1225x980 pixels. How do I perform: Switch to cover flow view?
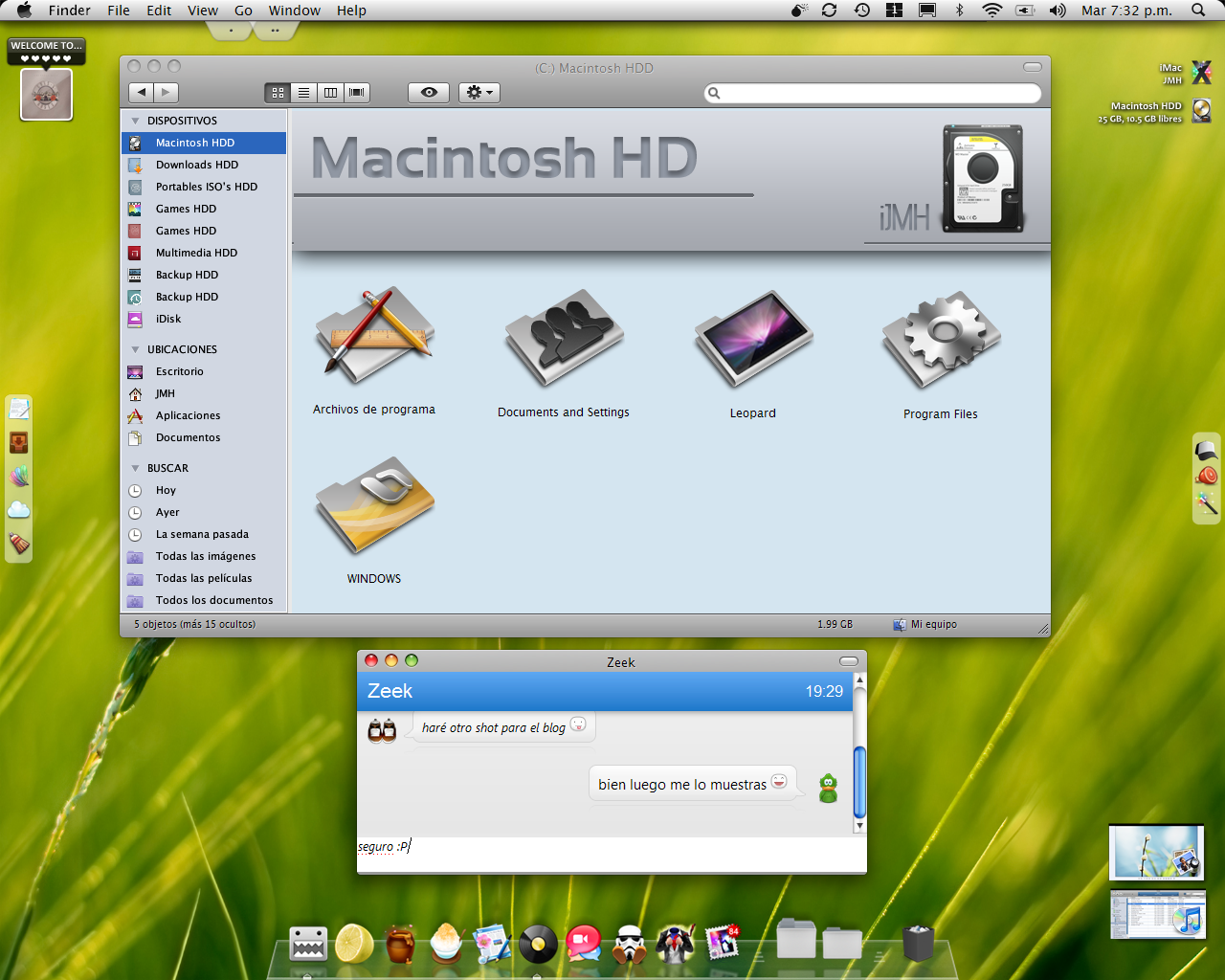pyautogui.click(x=357, y=93)
